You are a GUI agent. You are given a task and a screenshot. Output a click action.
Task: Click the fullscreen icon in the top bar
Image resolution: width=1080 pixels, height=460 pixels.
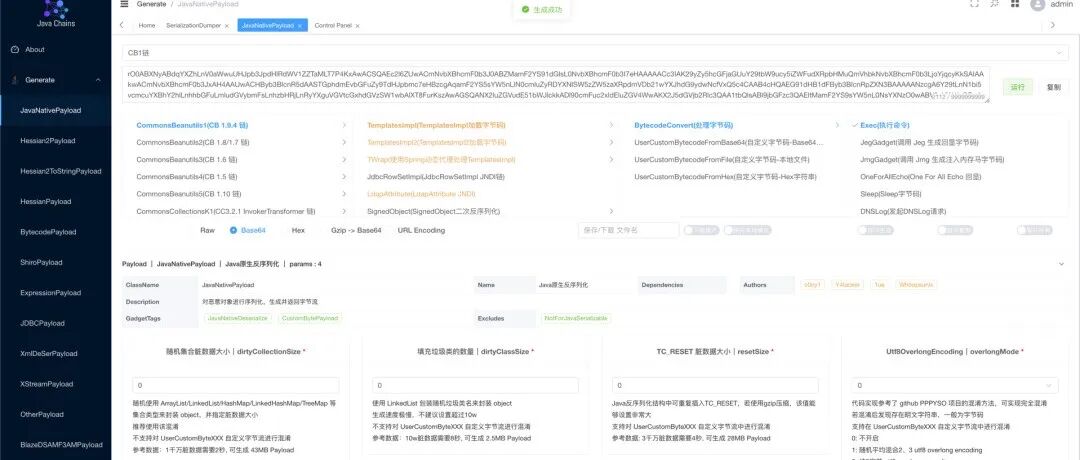(974, 3)
